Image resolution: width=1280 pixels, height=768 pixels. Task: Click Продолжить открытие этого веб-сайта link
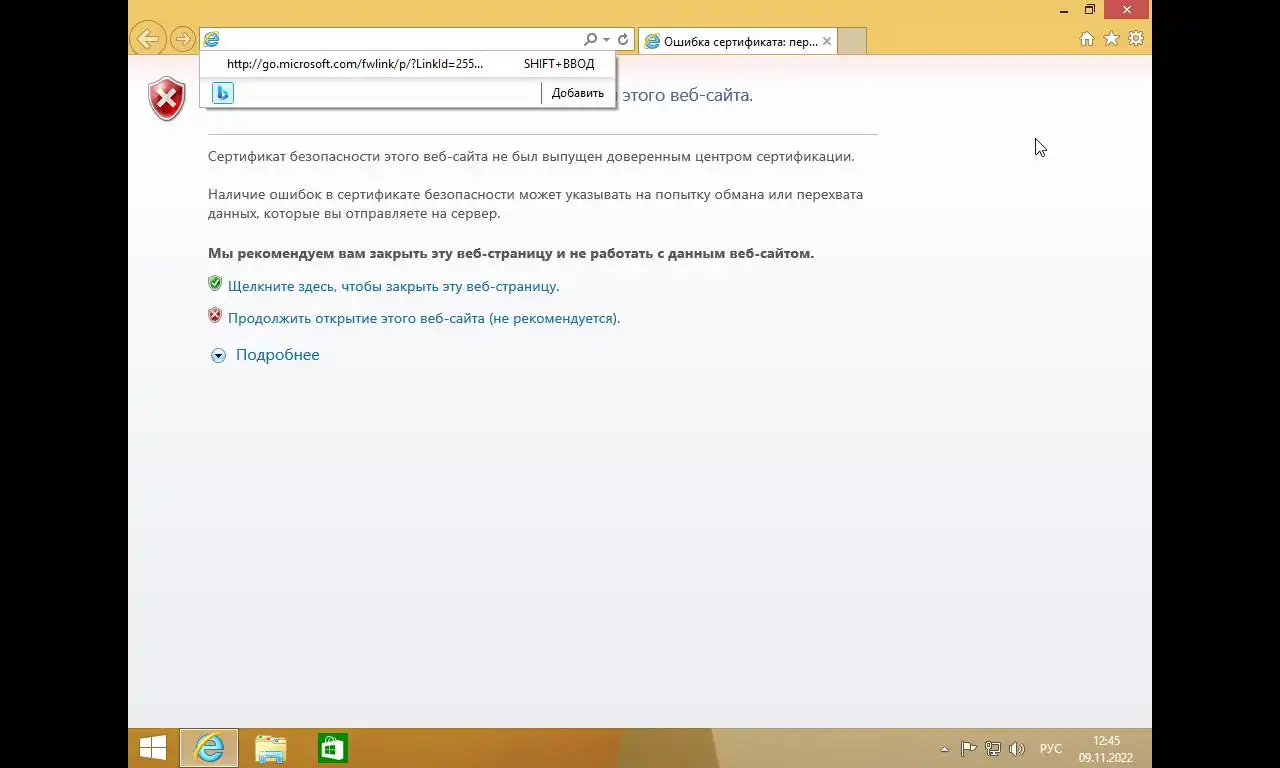(x=424, y=318)
